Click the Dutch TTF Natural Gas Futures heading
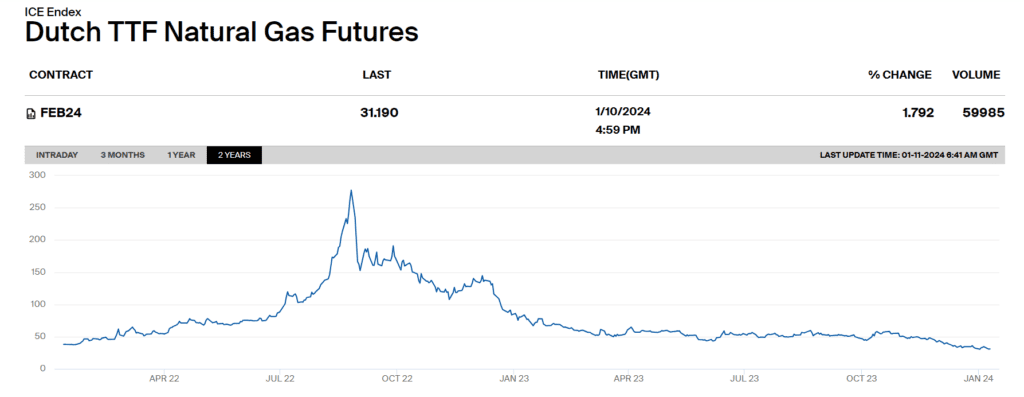The height and width of the screenshot is (397, 1024). point(221,33)
